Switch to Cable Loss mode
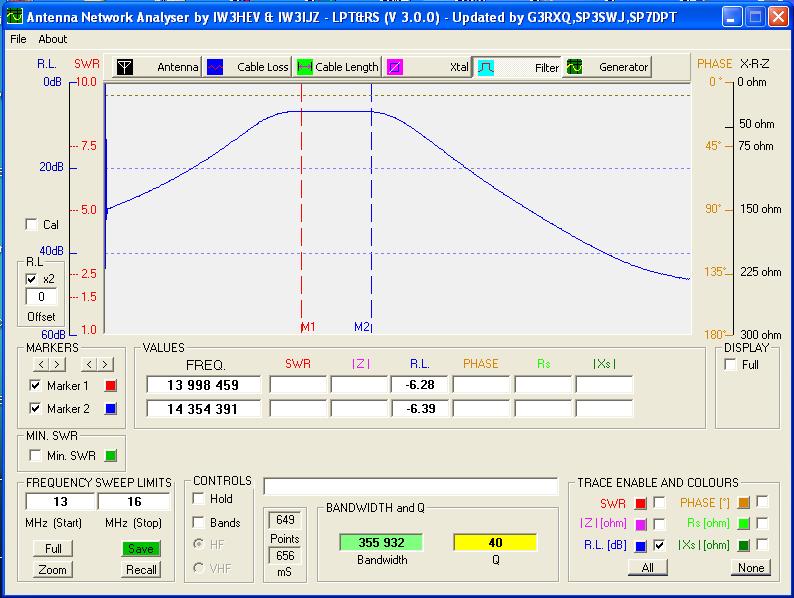The height and width of the screenshot is (598, 794). (248, 67)
